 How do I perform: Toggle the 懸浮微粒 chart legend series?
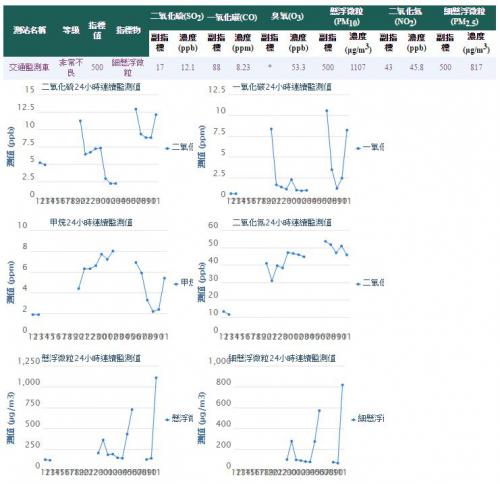[x=179, y=419]
